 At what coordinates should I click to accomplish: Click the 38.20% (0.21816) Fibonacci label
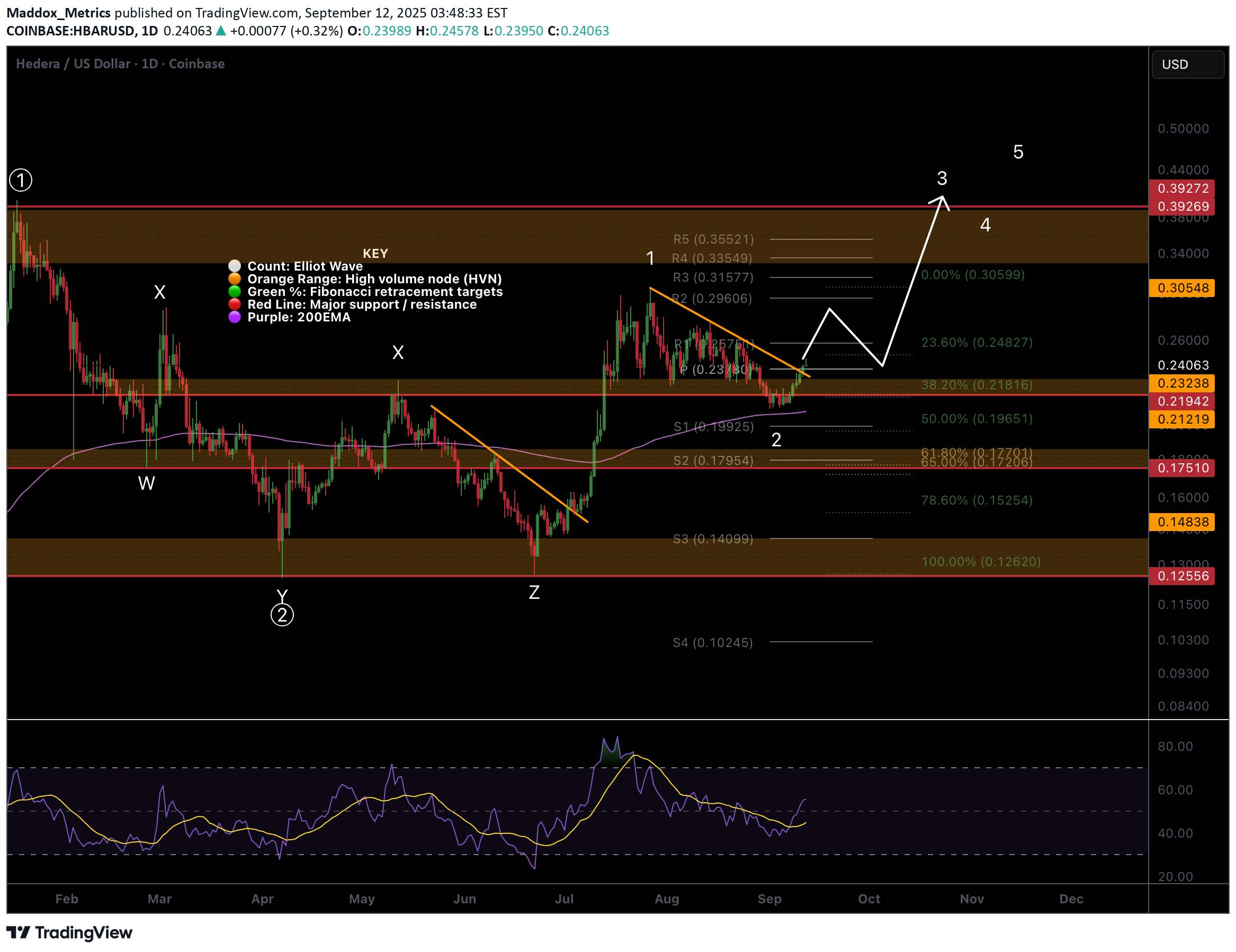point(978,385)
